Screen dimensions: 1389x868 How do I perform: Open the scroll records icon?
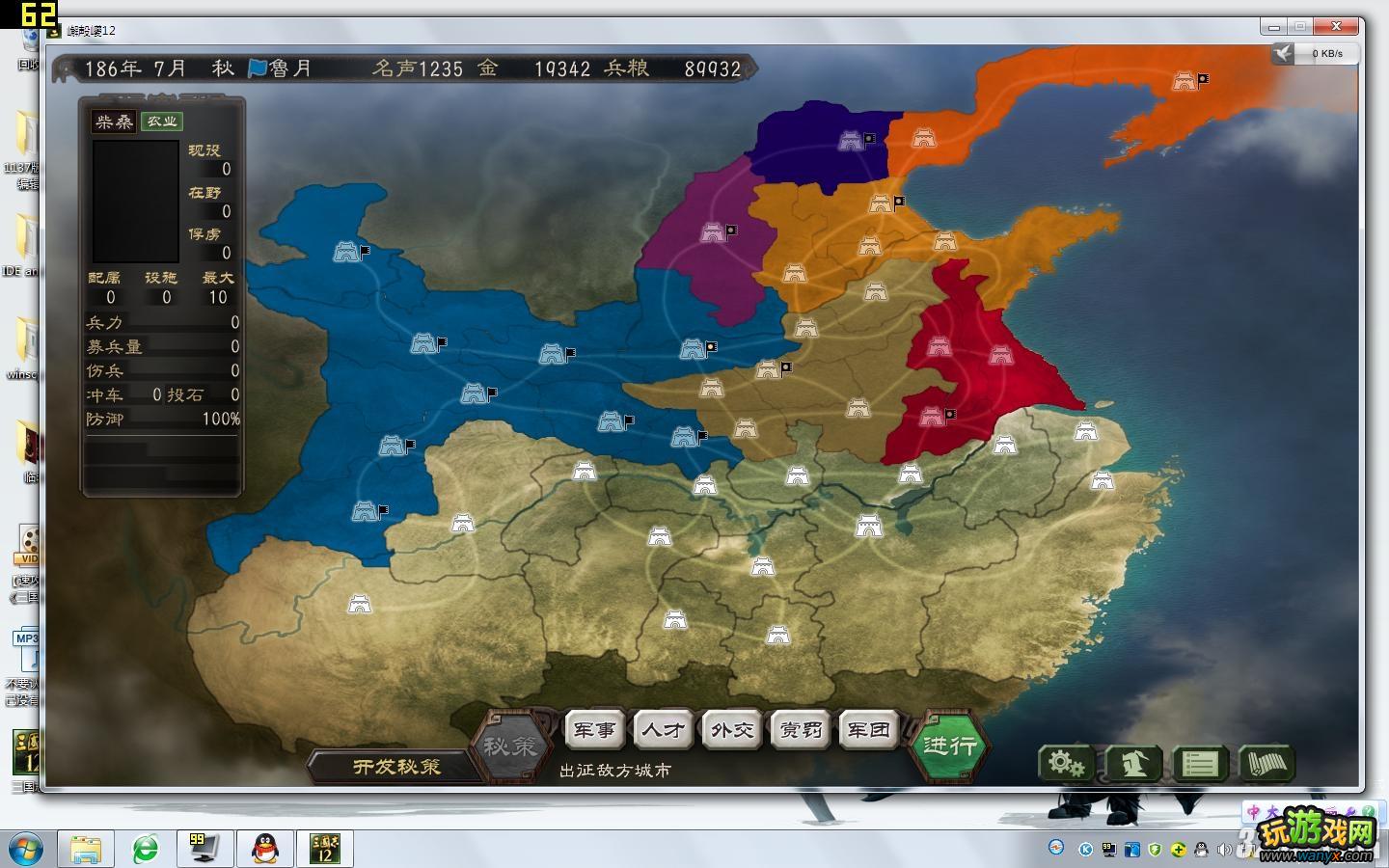[1266, 763]
